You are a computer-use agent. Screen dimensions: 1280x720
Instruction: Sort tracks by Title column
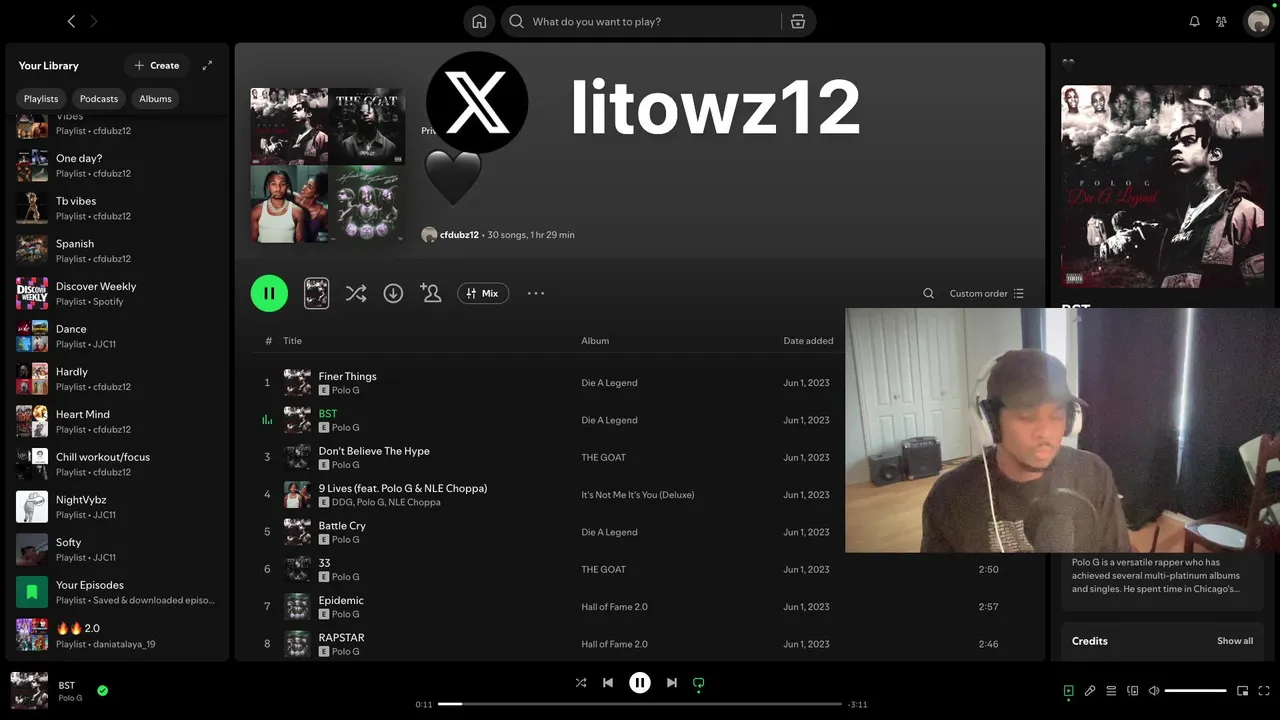(292, 341)
